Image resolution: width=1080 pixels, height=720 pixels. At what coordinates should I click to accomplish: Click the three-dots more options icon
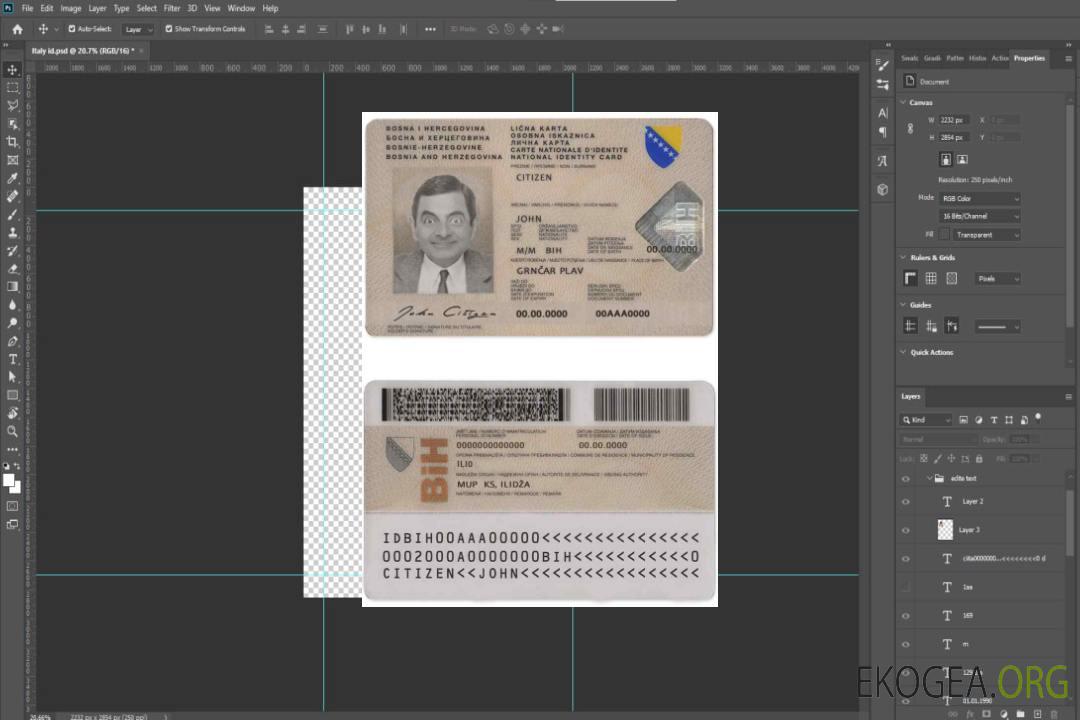[x=430, y=29]
